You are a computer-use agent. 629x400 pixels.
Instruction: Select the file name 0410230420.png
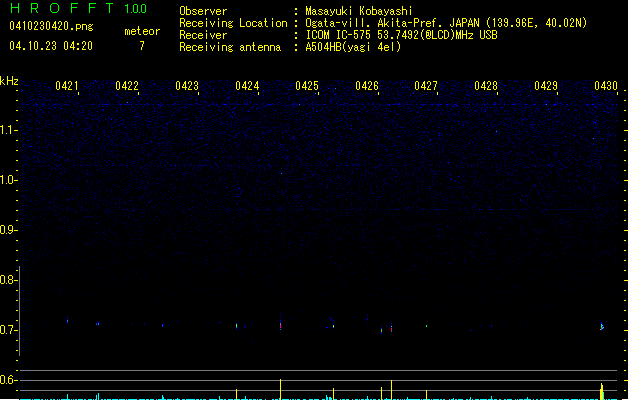click(51, 26)
